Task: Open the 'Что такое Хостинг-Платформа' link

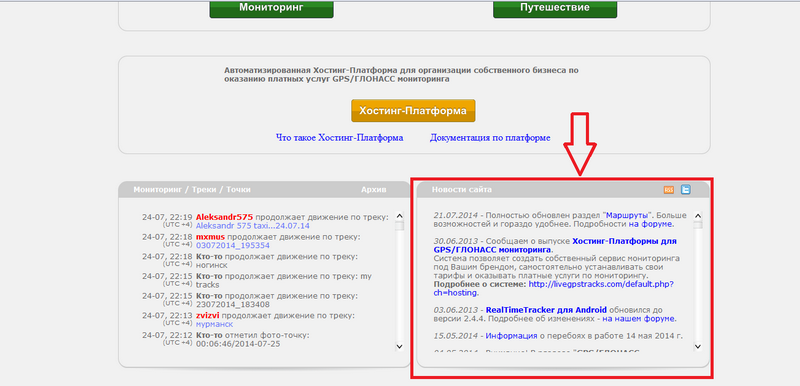Action: click(x=340, y=138)
